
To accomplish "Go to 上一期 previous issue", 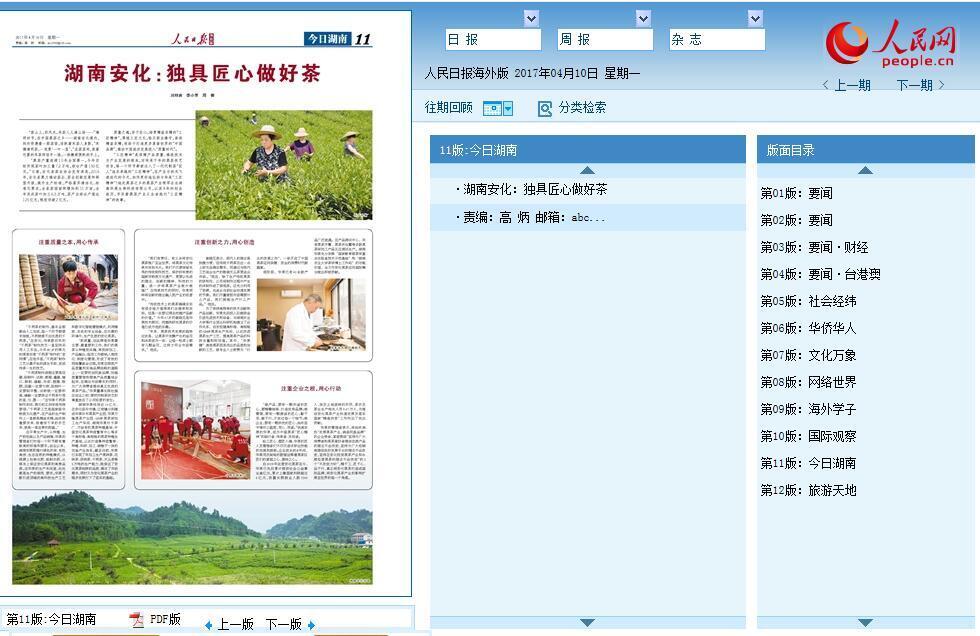I will coord(846,85).
